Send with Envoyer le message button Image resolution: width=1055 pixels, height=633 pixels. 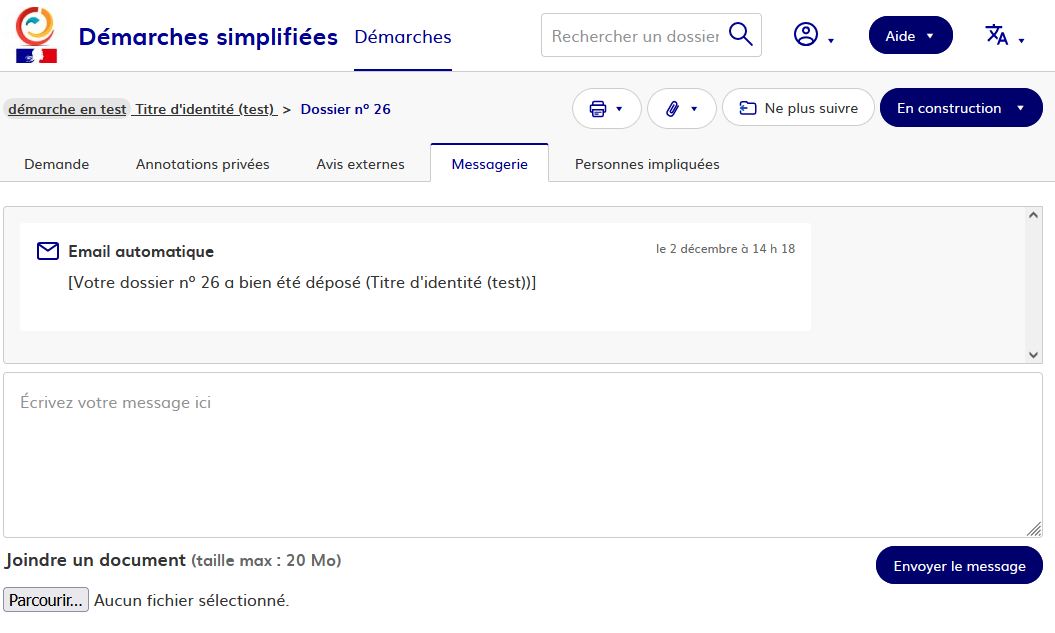click(959, 566)
